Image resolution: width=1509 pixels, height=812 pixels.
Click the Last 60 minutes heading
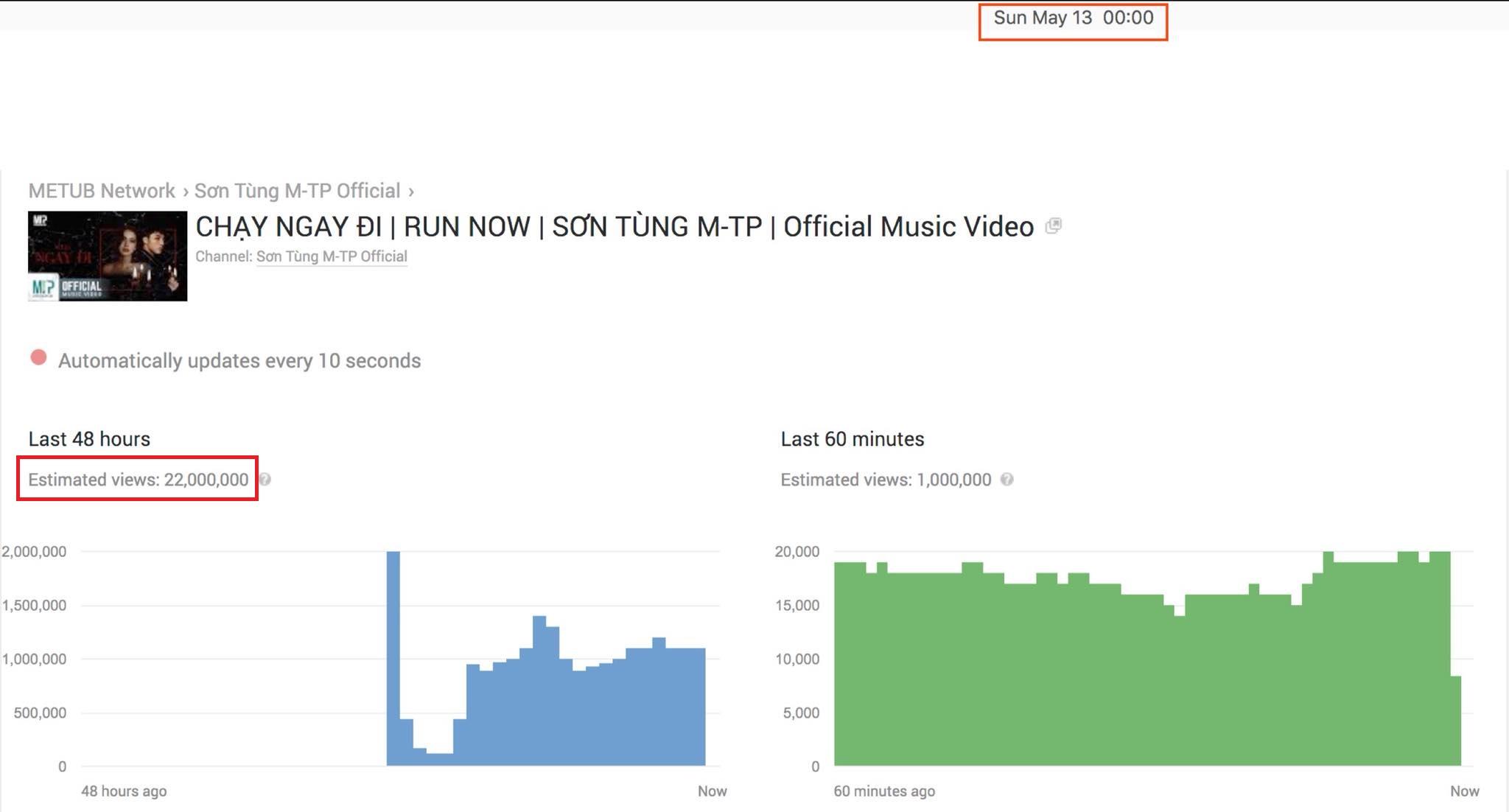pyautogui.click(x=852, y=439)
